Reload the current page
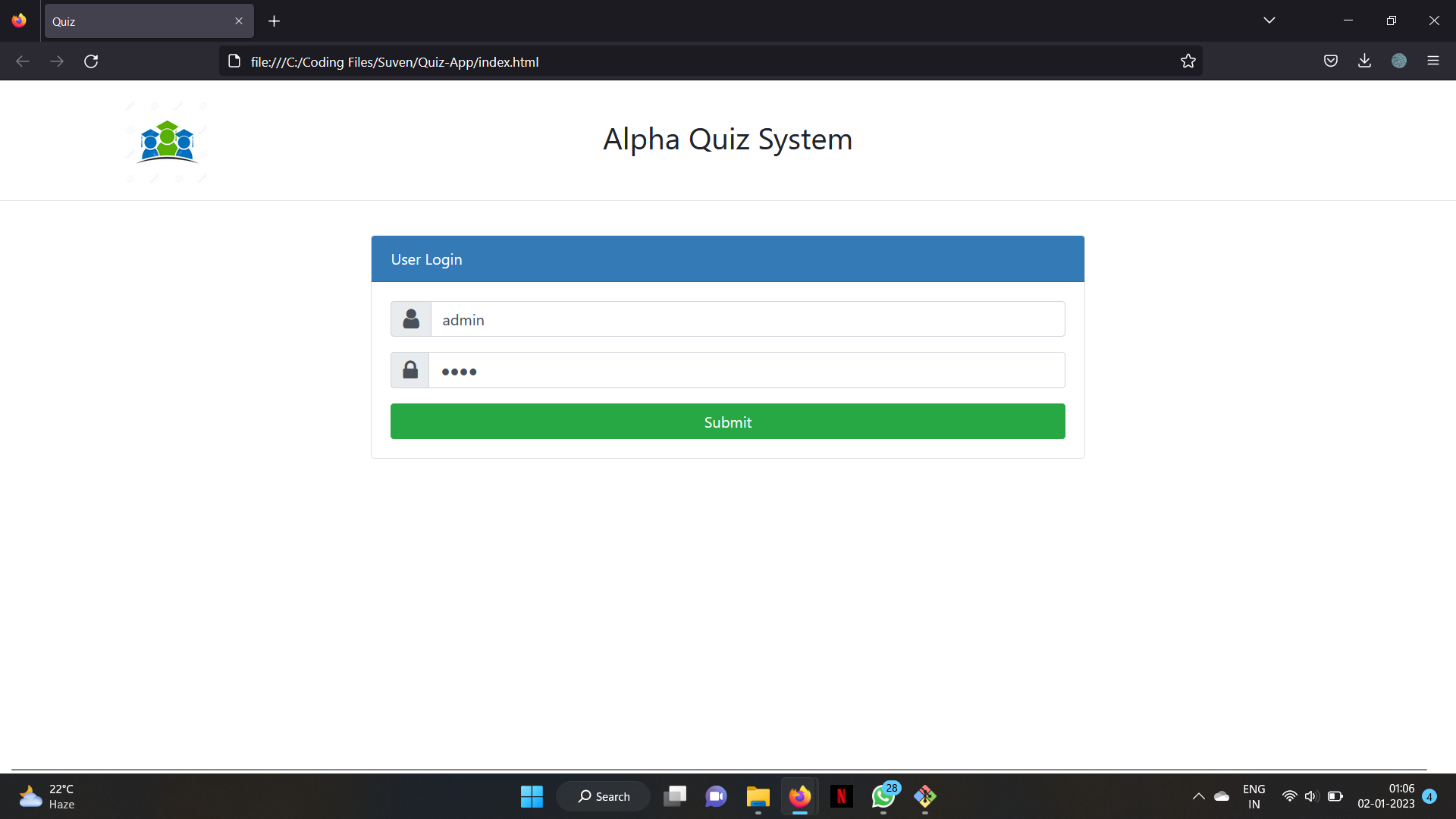Image resolution: width=1456 pixels, height=819 pixels. pyautogui.click(x=91, y=61)
